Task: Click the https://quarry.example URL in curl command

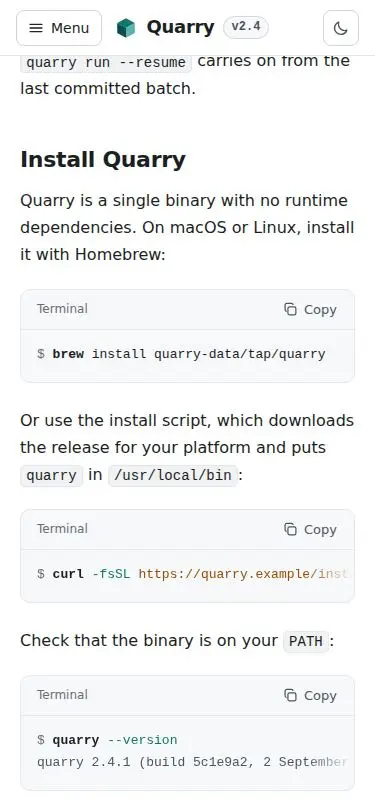Action: click(x=247, y=574)
